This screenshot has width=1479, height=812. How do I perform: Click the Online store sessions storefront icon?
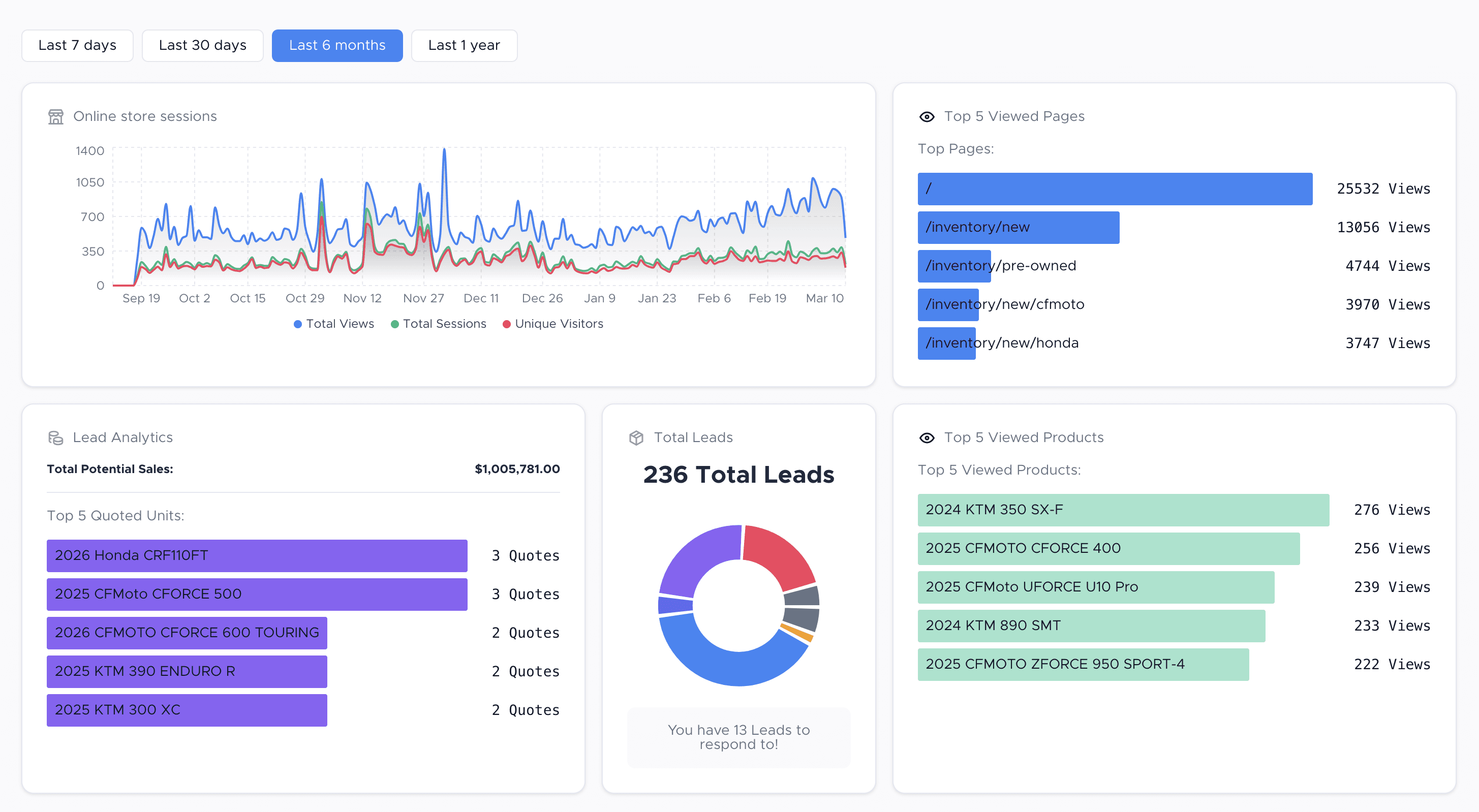[x=56, y=116]
